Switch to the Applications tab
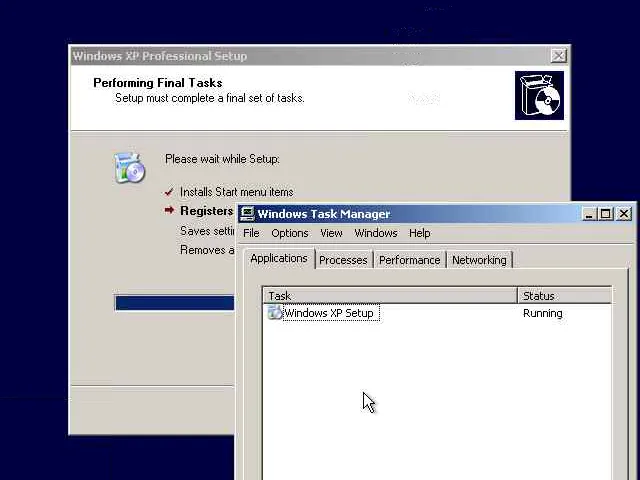Image resolution: width=640 pixels, height=480 pixels. click(279, 258)
